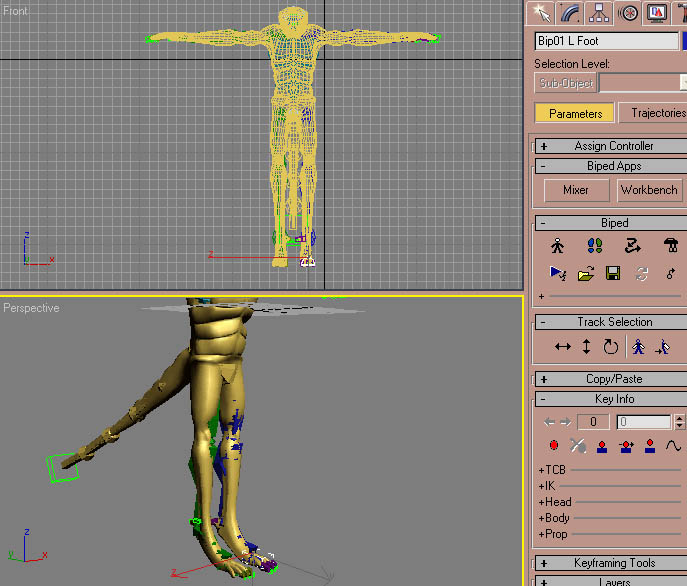Viewport: 687px width, 586px height.
Task: Toggle Symmetrical track selection
Action: point(638,347)
